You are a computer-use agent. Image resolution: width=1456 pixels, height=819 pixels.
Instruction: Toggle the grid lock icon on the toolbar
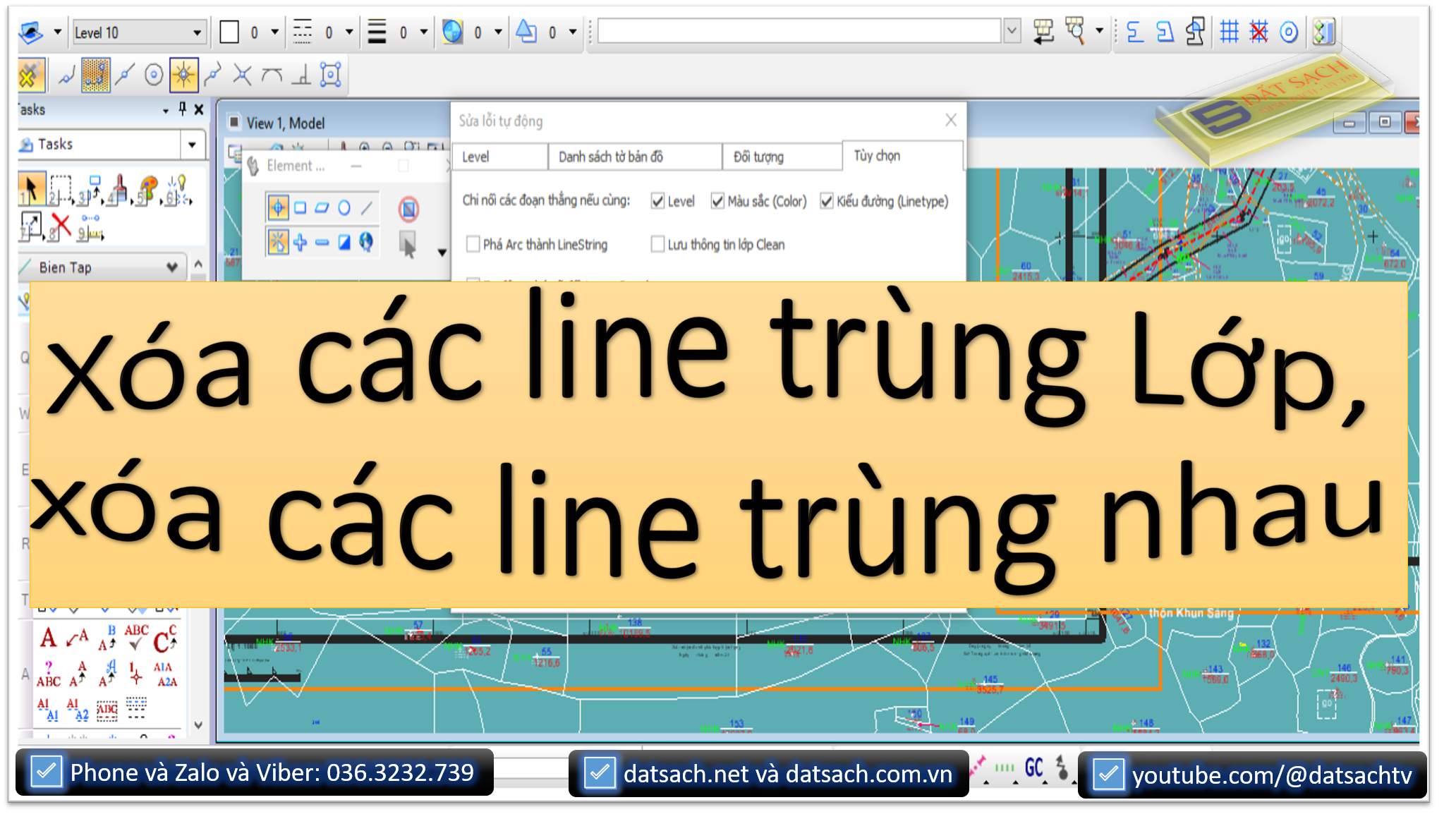tap(1229, 31)
